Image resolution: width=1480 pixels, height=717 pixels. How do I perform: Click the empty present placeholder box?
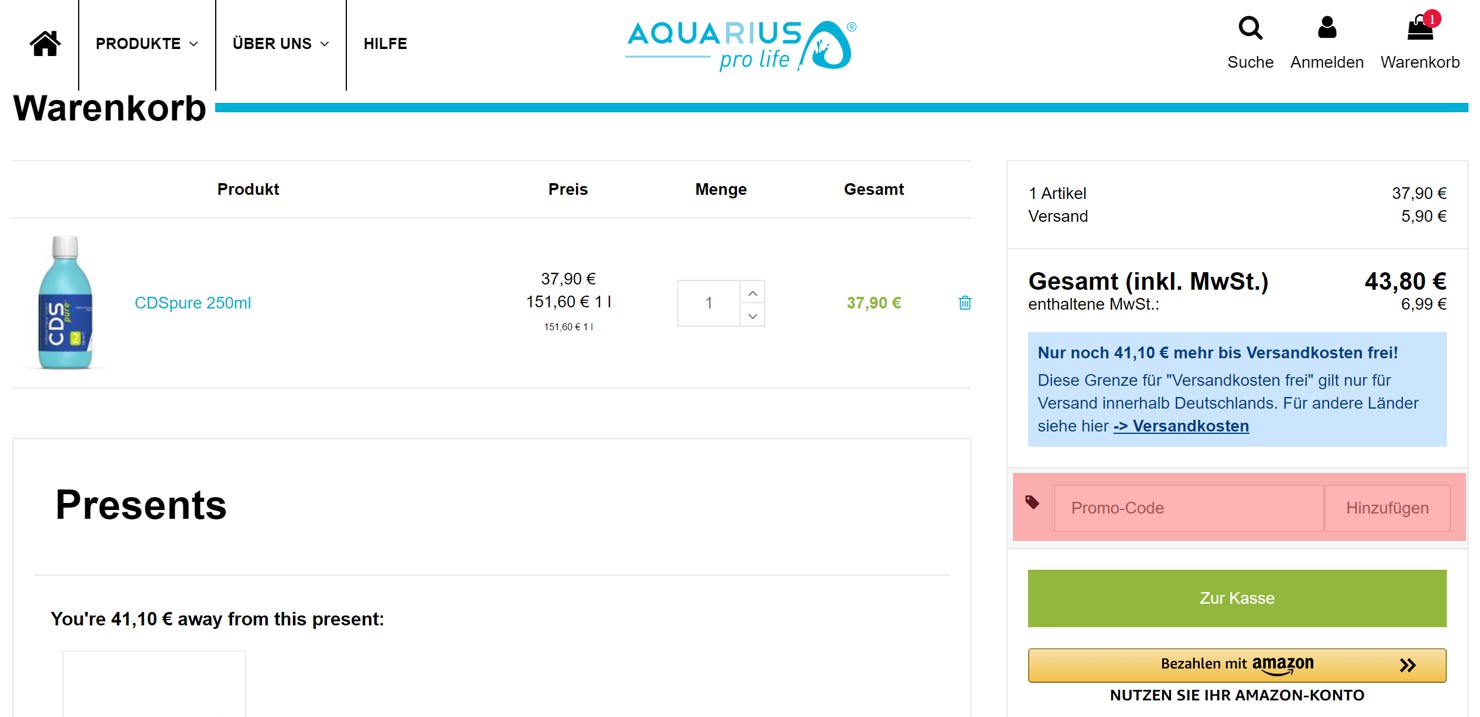154,684
